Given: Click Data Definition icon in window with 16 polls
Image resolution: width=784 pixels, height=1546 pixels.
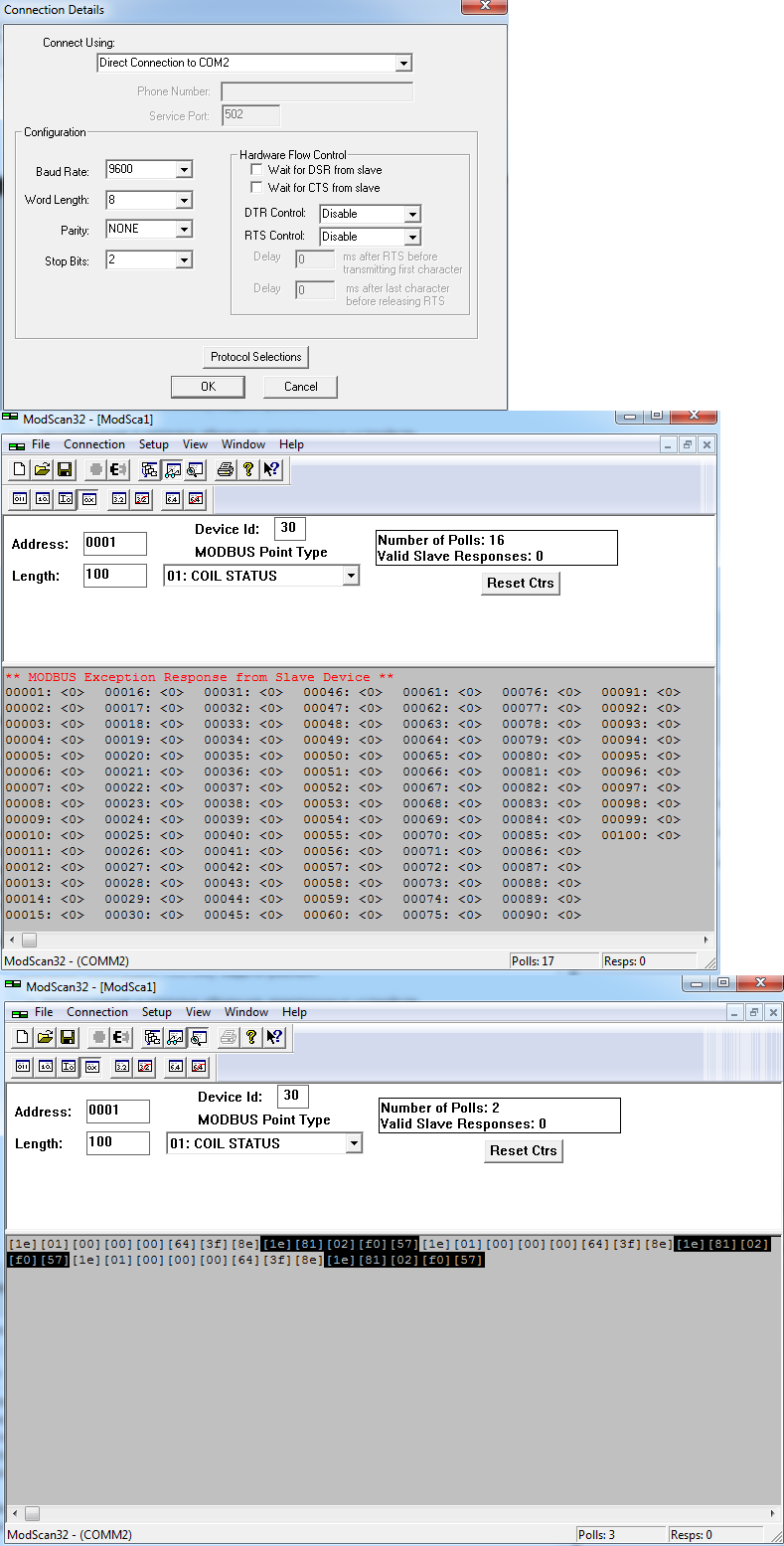Looking at the screenshot, I should [150, 470].
